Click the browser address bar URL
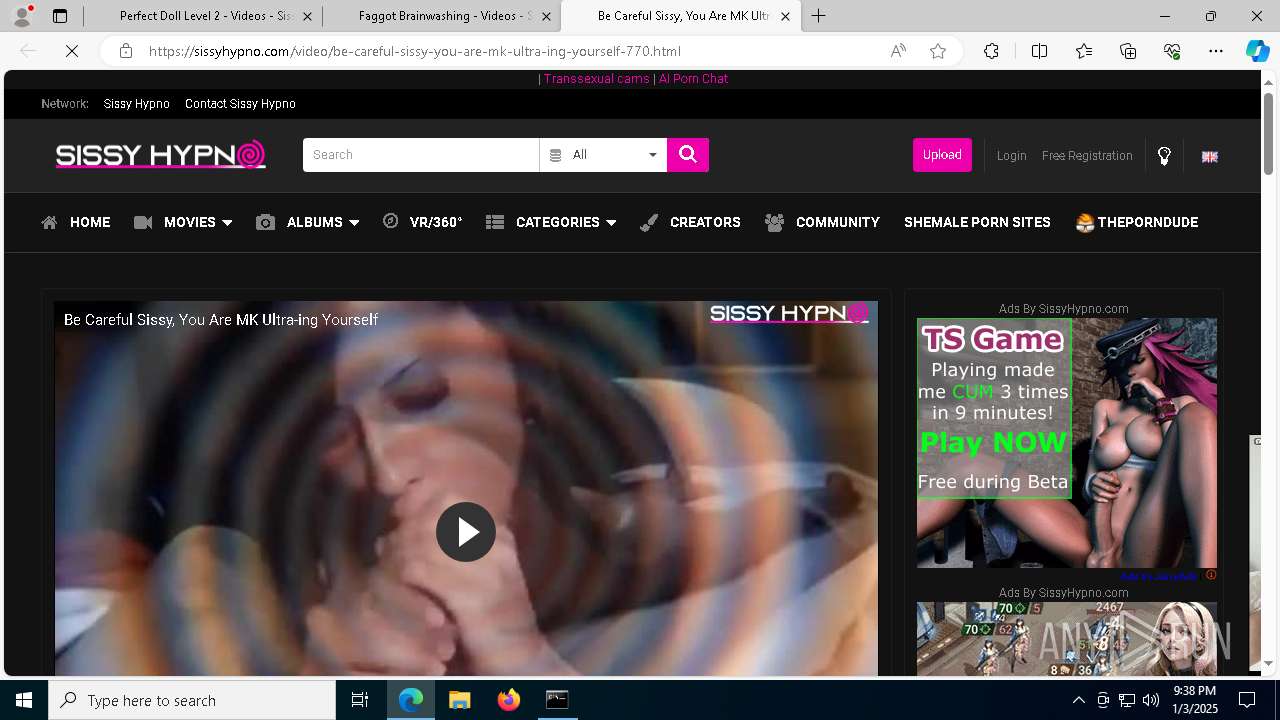The width and height of the screenshot is (1280, 720). 415,51
